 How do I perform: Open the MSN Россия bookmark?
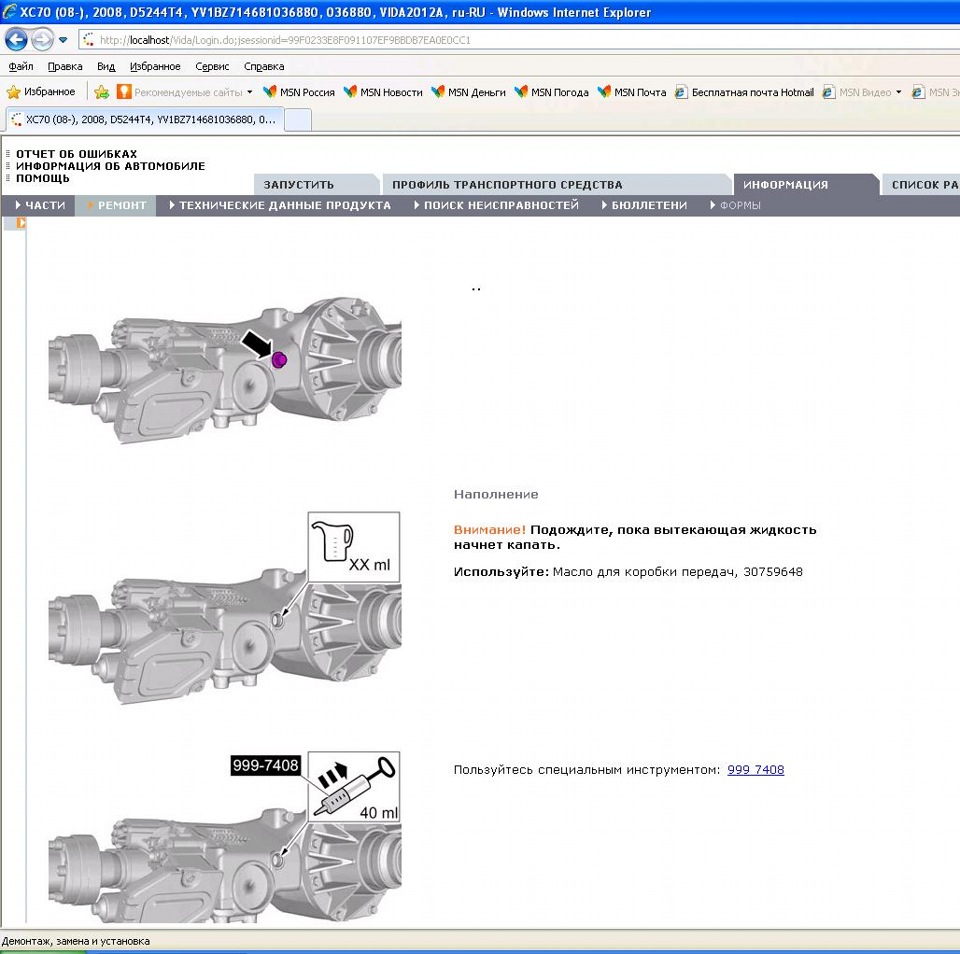pos(299,92)
